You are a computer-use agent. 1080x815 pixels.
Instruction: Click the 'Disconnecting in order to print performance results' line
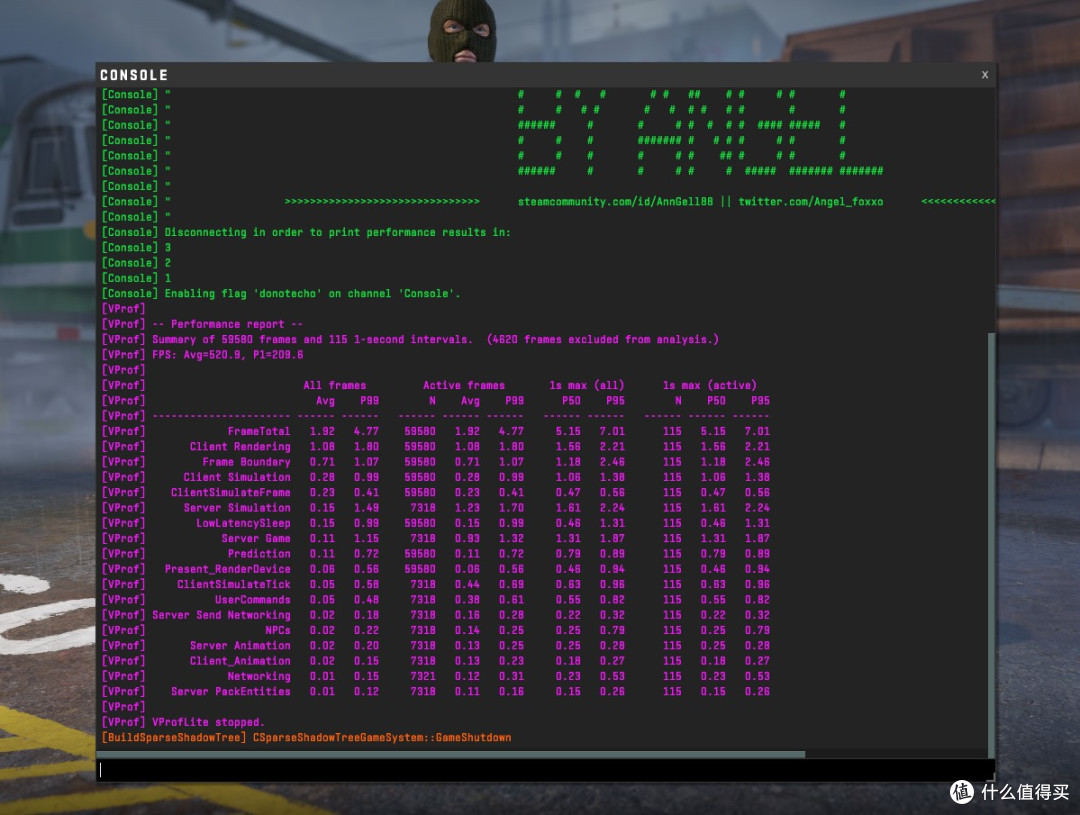point(307,232)
